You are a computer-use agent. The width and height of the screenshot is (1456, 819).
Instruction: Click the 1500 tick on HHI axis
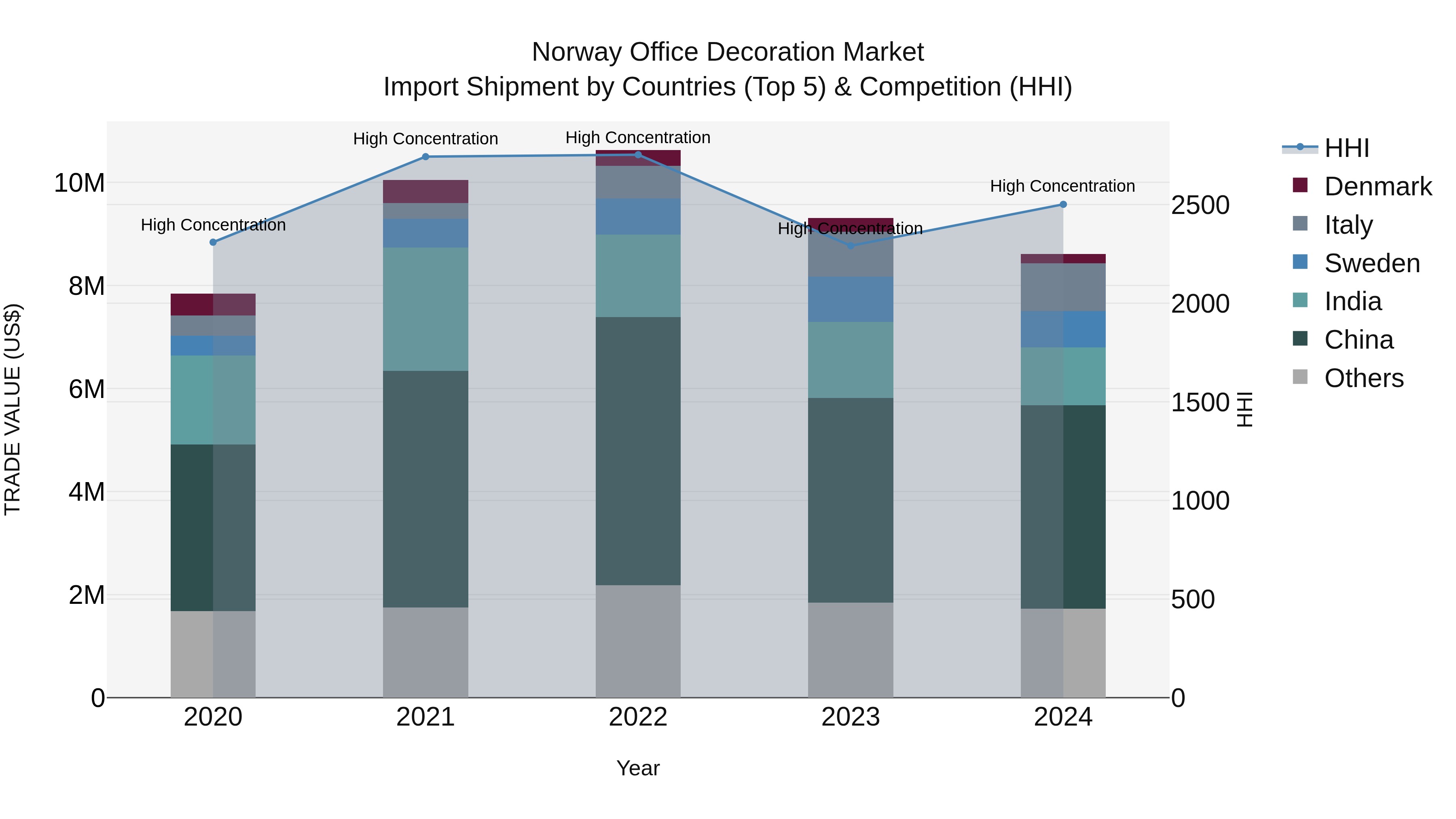point(1200,402)
